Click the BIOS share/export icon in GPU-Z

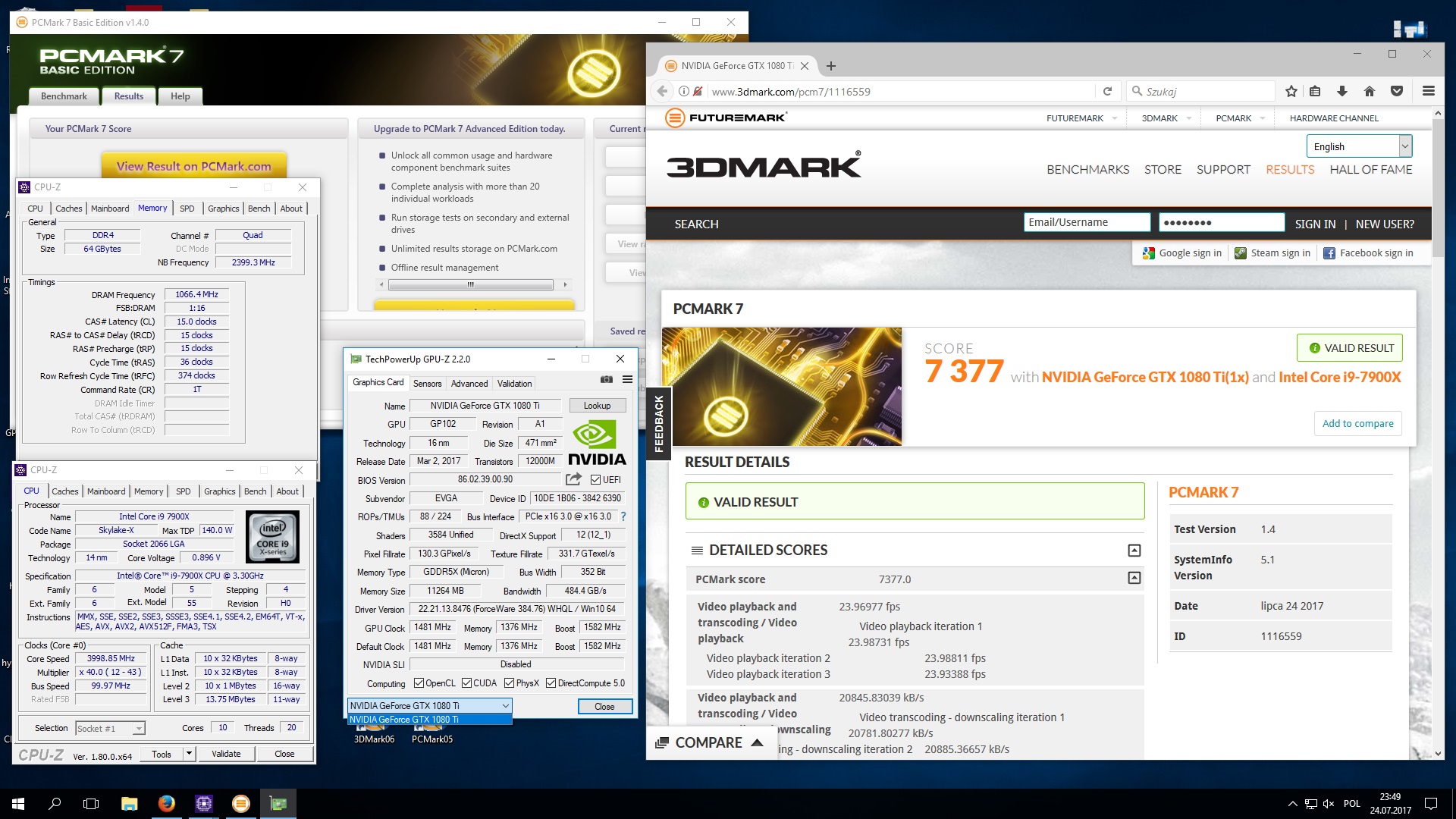pyautogui.click(x=573, y=479)
